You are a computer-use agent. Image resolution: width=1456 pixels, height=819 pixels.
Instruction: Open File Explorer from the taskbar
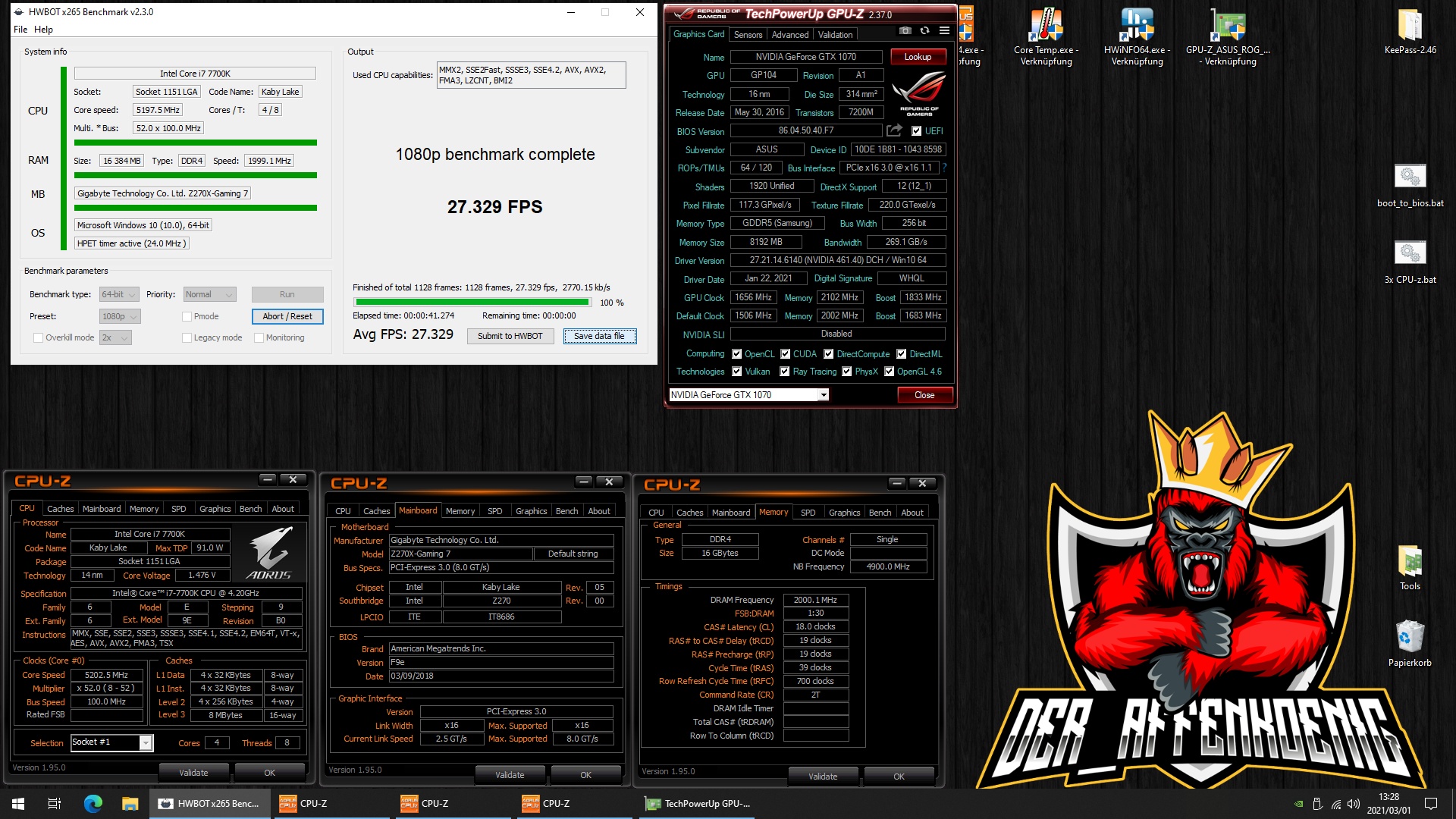[130, 804]
